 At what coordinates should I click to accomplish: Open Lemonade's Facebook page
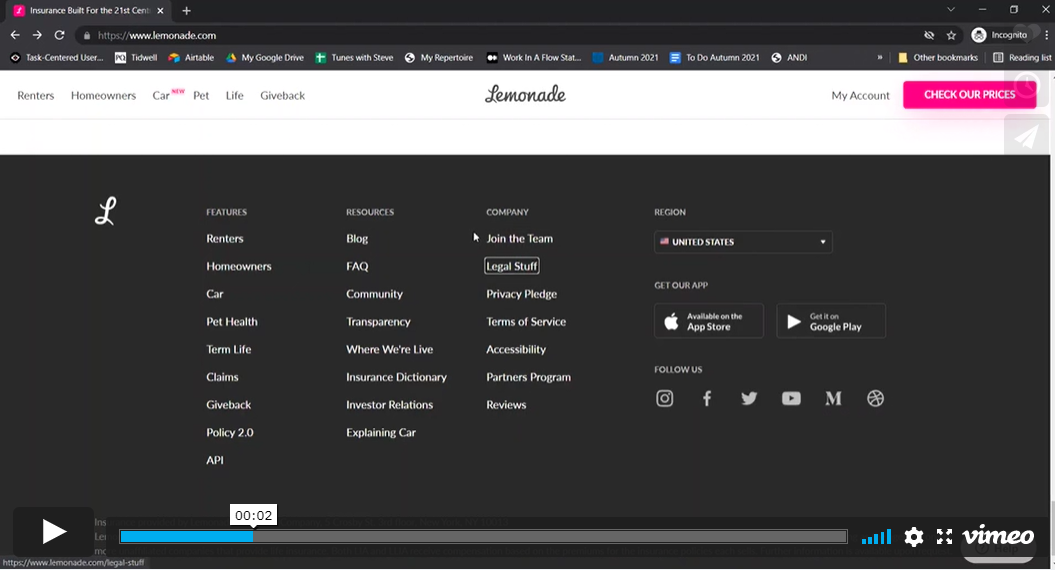coord(706,398)
